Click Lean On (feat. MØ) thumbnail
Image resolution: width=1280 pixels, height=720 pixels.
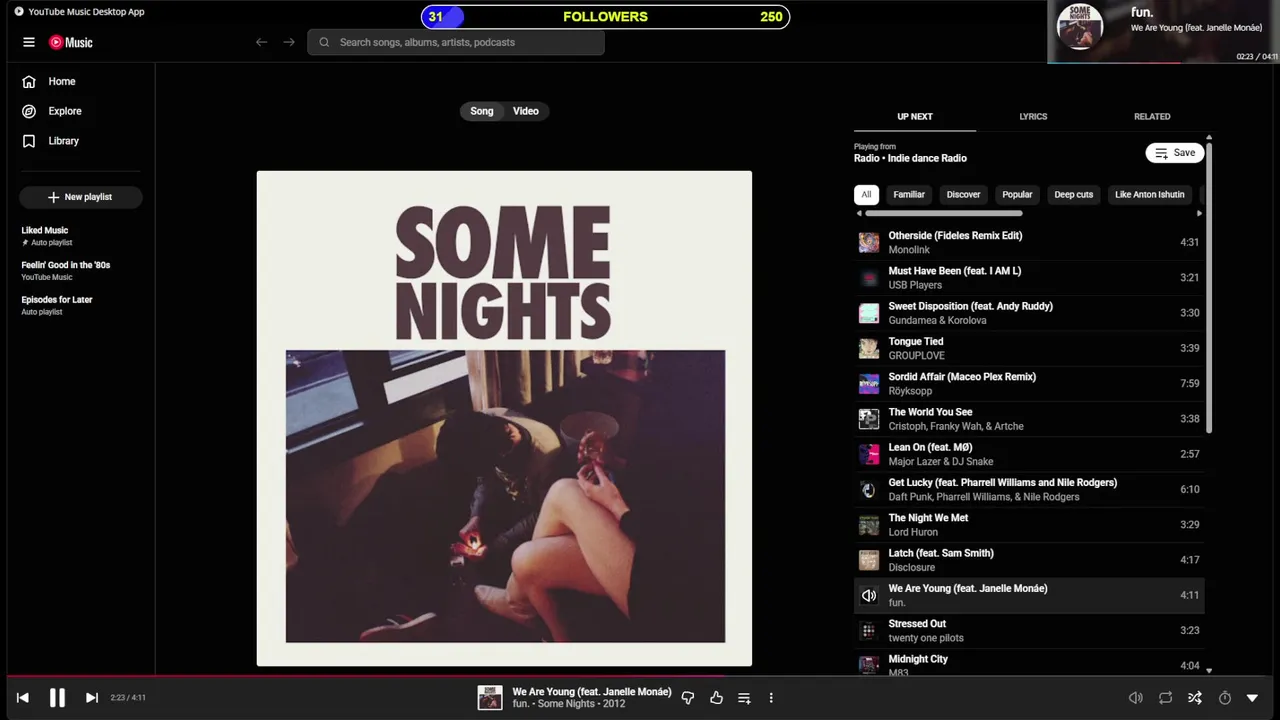(x=869, y=454)
